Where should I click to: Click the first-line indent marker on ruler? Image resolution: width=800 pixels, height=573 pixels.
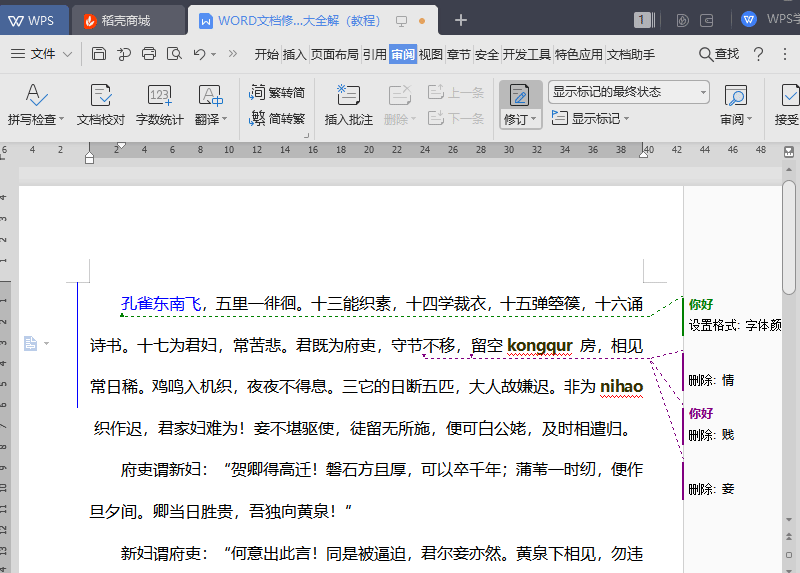121,145
